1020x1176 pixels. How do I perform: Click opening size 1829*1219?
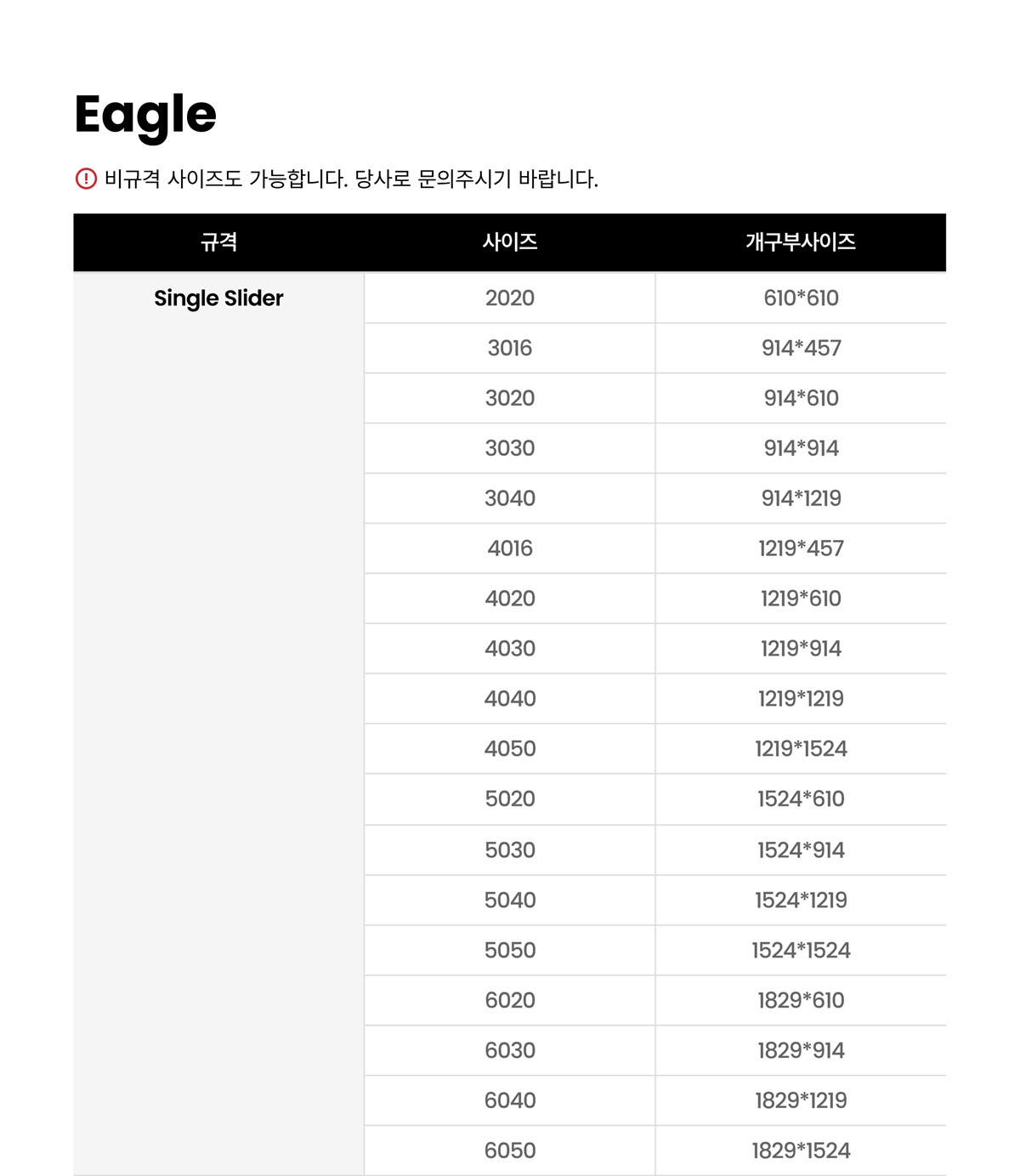click(801, 1101)
